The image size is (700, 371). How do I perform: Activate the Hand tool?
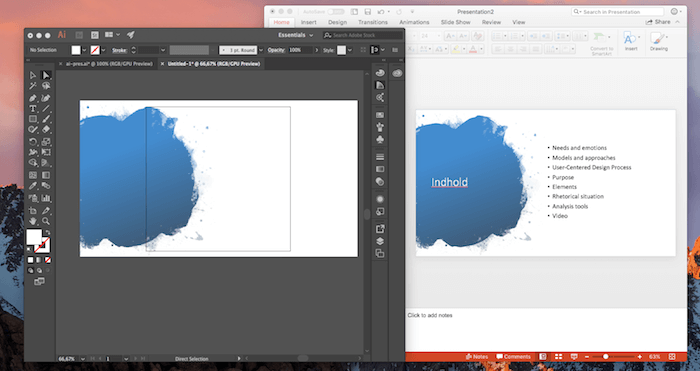point(33,221)
